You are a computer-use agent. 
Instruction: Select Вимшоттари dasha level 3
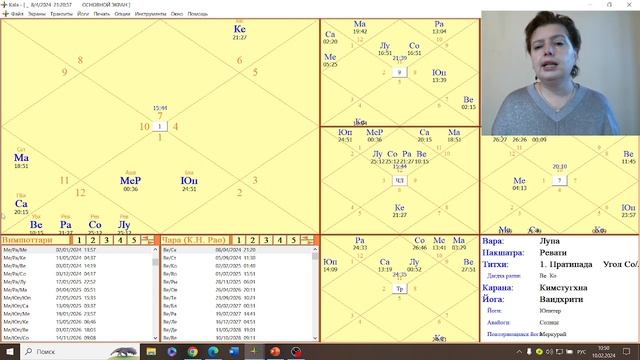tap(107, 240)
